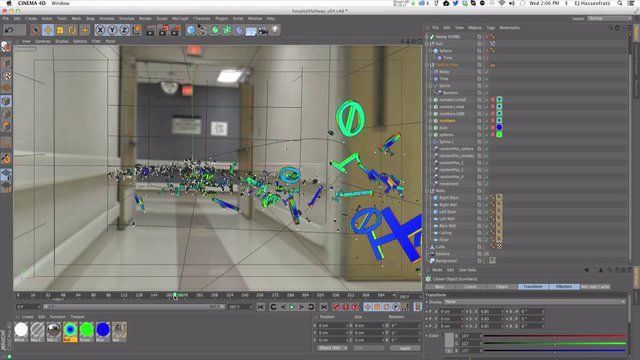Viewport: 640px width, 360px height.
Task: Click the Record Active Objects red button
Action: (336, 307)
